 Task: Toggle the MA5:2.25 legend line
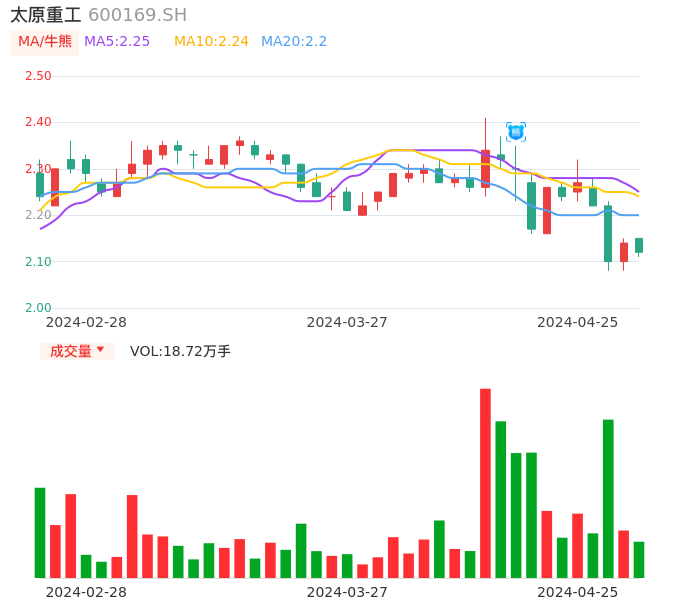(x=117, y=42)
